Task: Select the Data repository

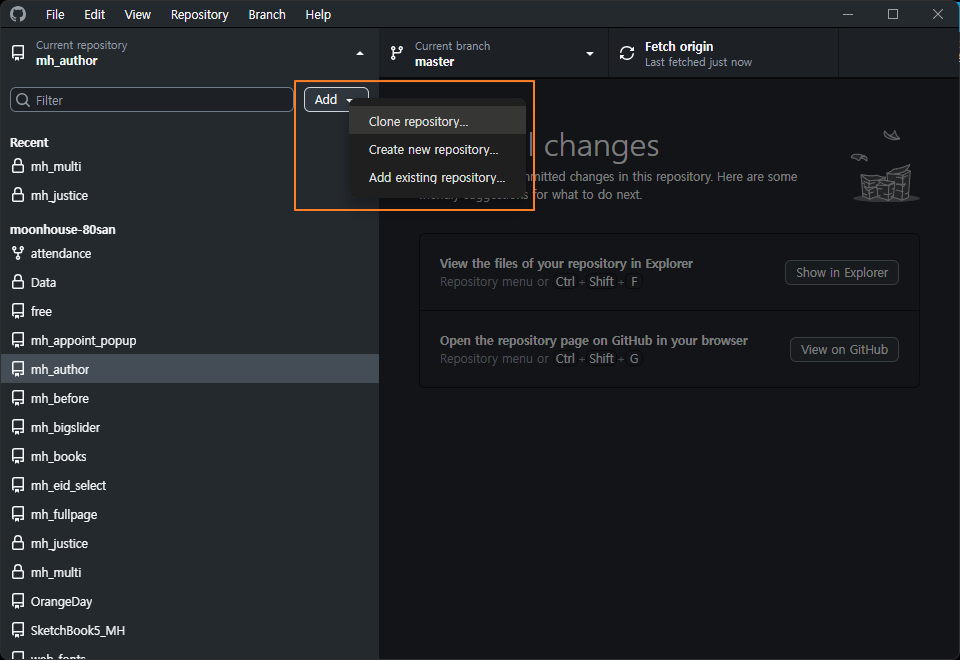Action: pos(189,282)
